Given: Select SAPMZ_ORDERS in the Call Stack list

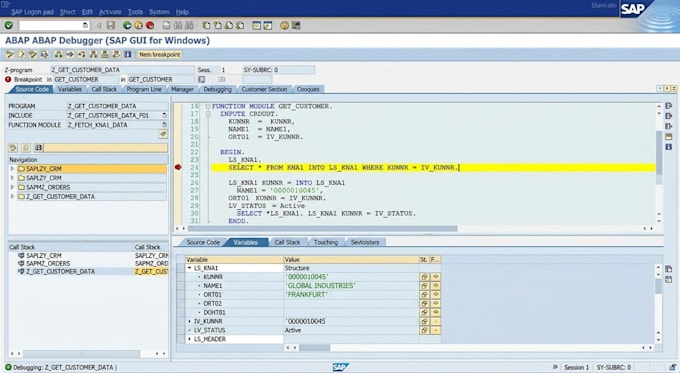Looking at the screenshot, I should 48,263.
